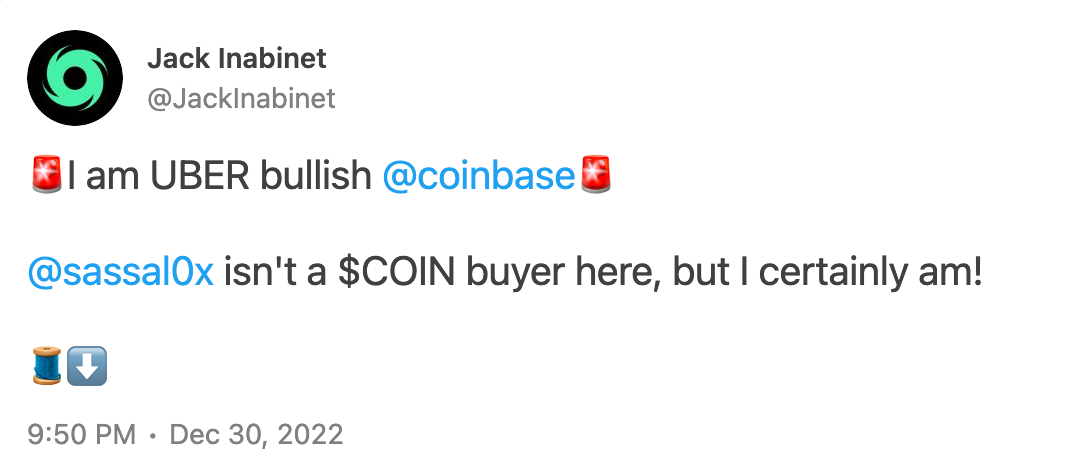Open the @sassal0x mention link
The image size is (1074, 464).
click(x=121, y=273)
